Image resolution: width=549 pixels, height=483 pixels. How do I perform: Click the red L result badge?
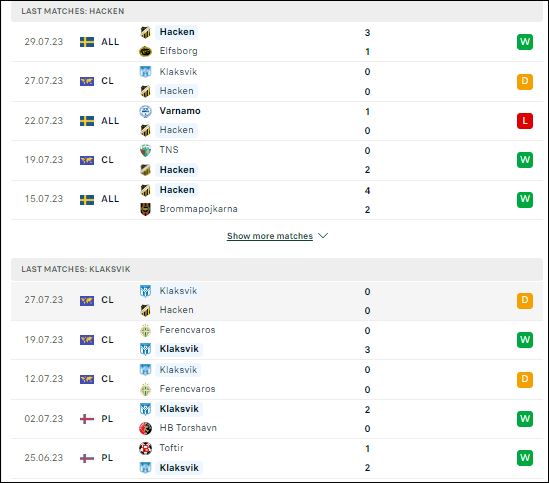[x=524, y=121]
